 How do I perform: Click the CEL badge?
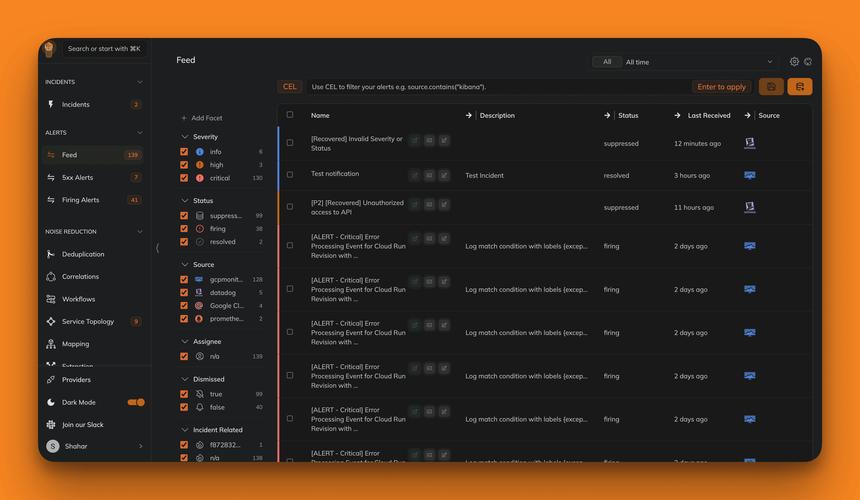[290, 87]
